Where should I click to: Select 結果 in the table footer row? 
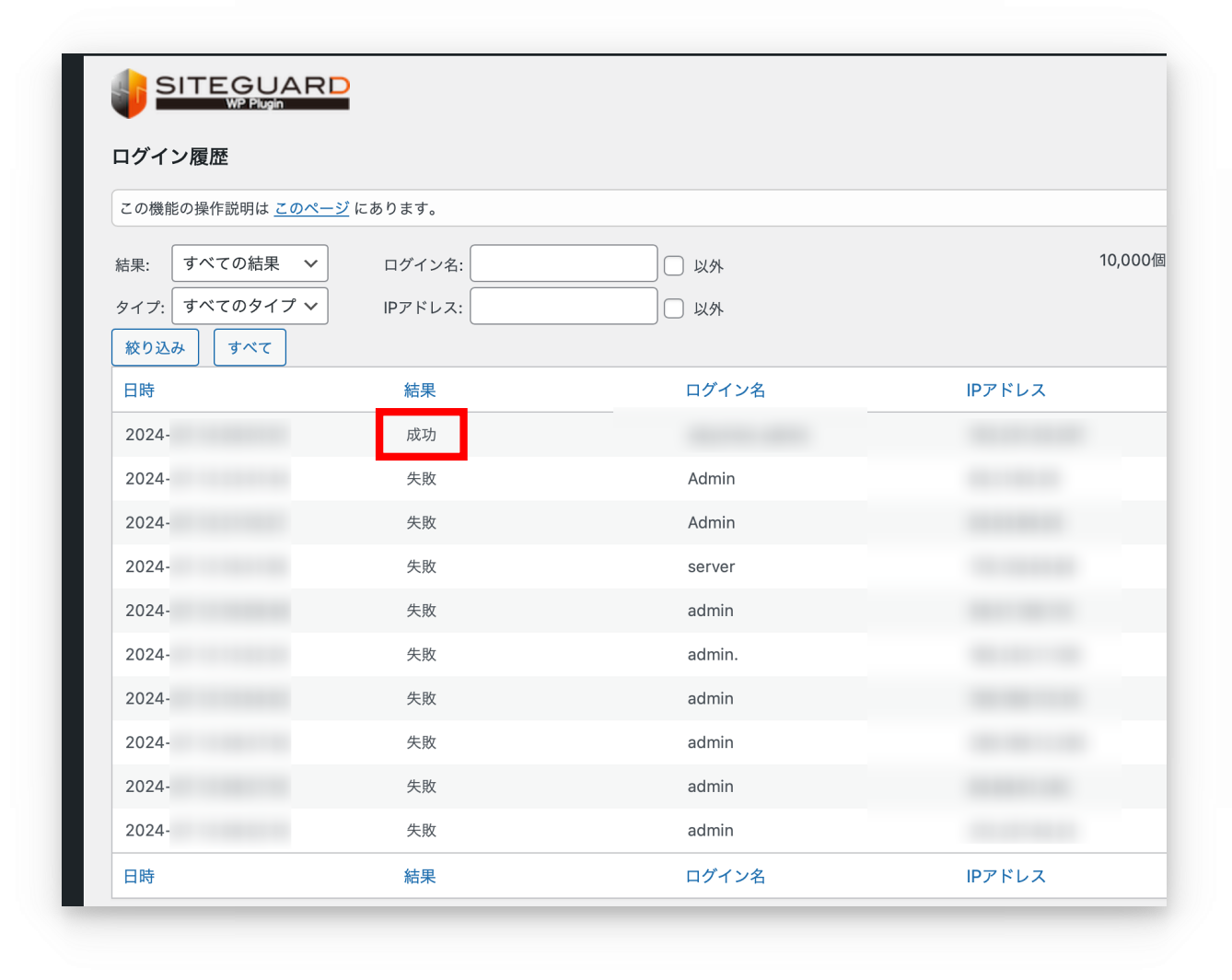tap(420, 876)
